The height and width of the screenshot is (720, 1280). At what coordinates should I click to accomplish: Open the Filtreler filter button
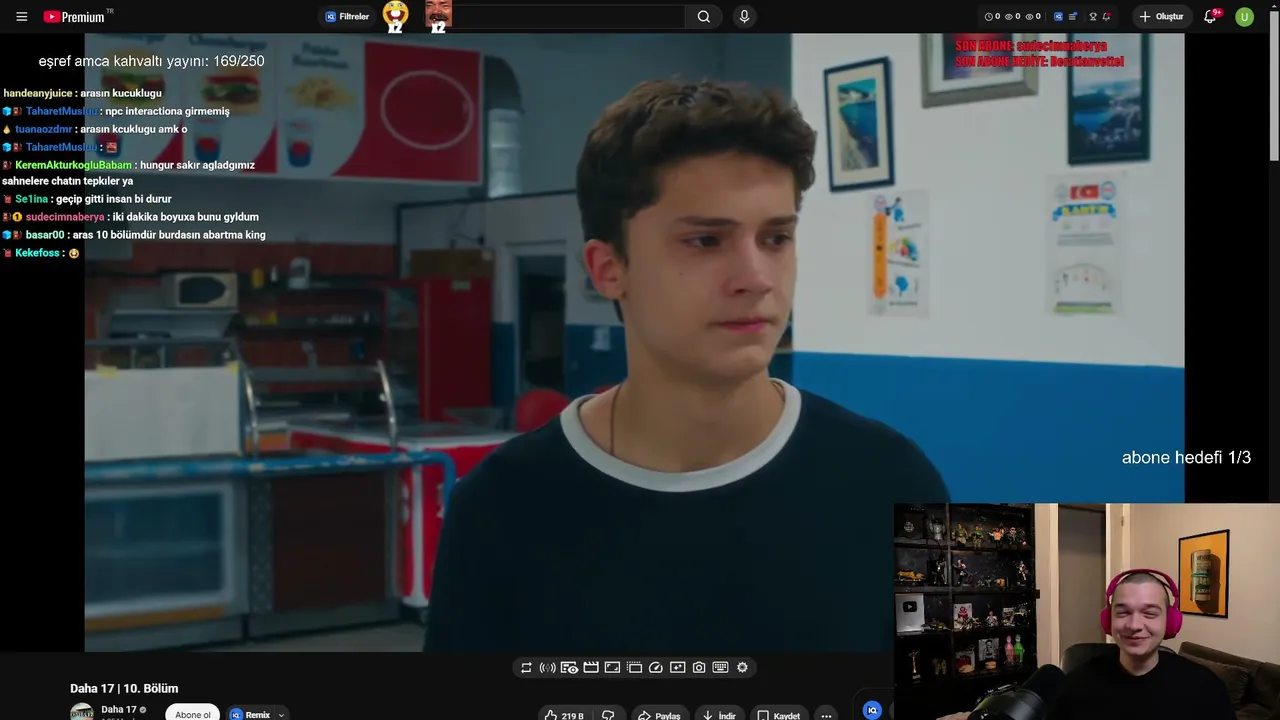(x=347, y=17)
